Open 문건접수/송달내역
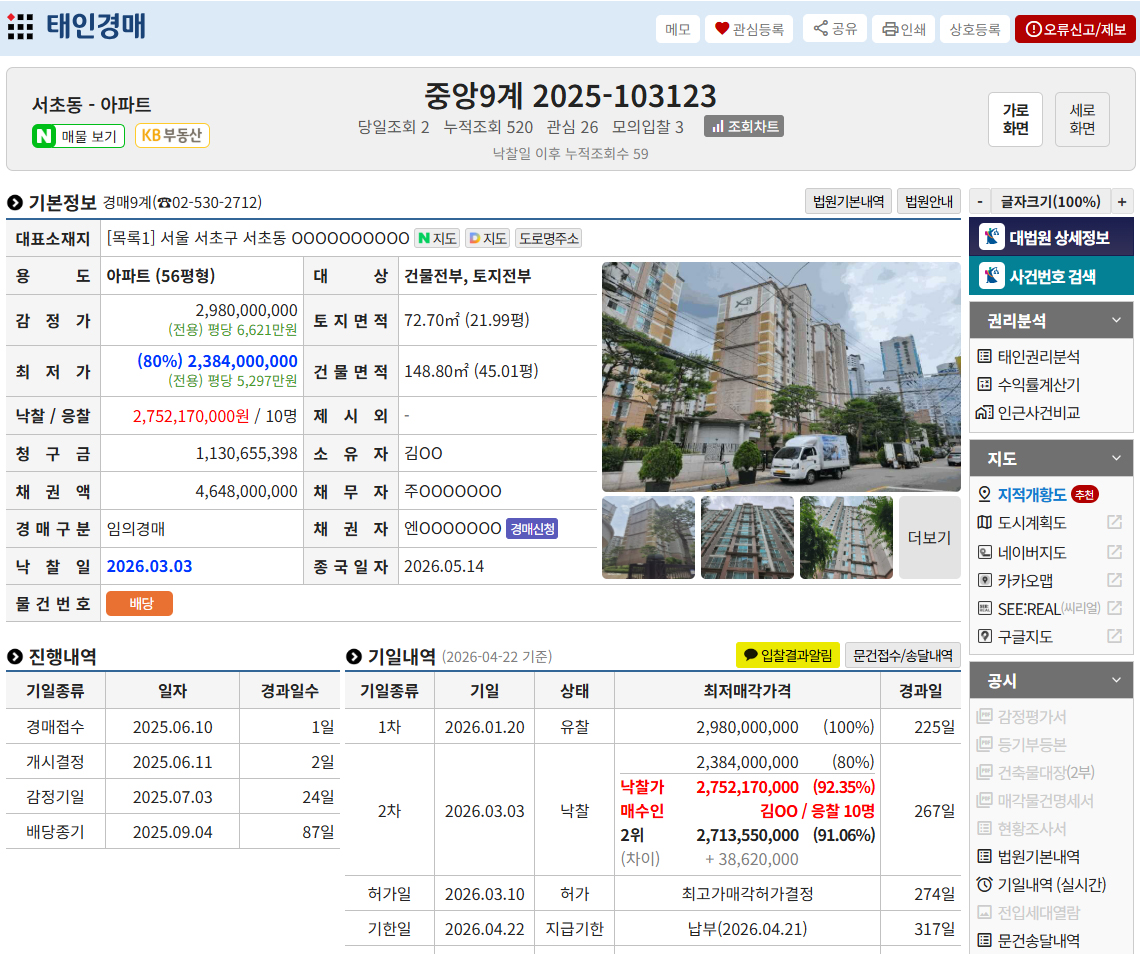1140x954 pixels. coord(903,655)
